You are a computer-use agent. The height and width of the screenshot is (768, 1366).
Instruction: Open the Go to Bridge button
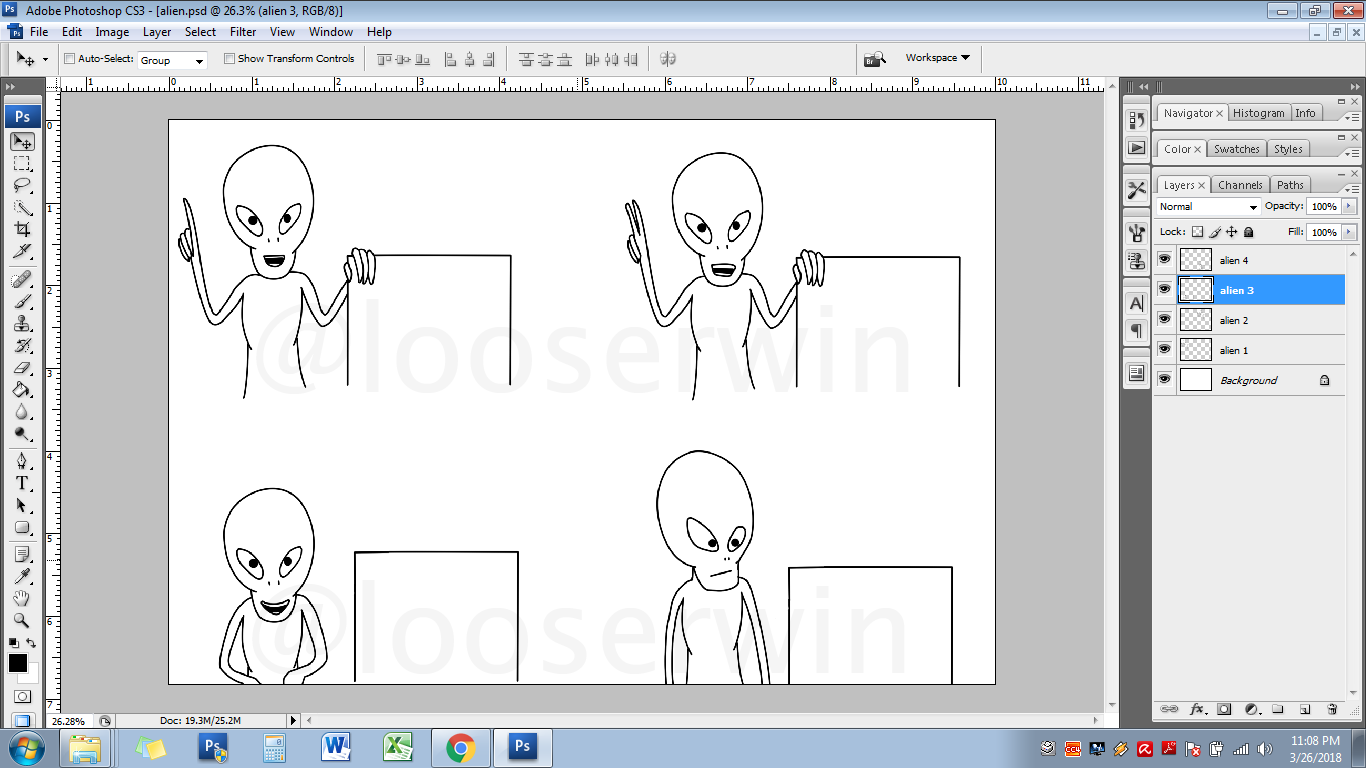pos(875,59)
